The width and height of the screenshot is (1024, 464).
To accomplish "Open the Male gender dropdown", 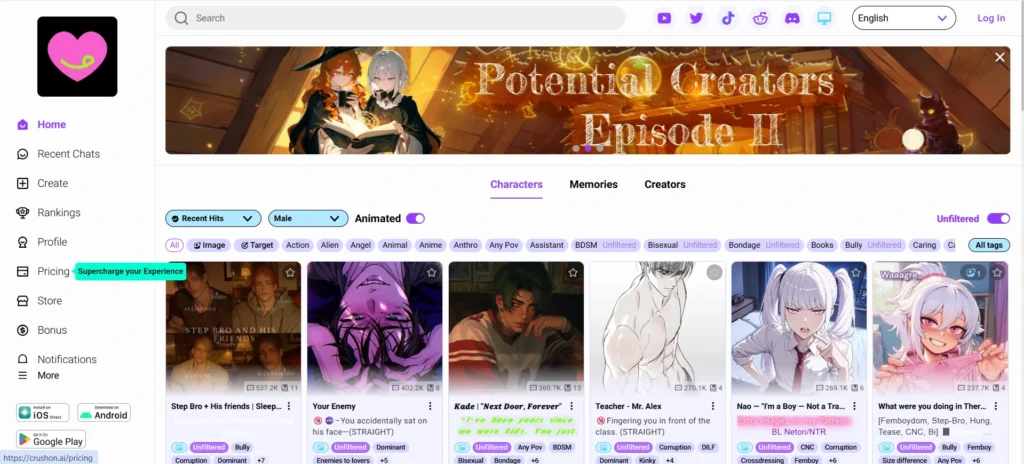I will 308,218.
